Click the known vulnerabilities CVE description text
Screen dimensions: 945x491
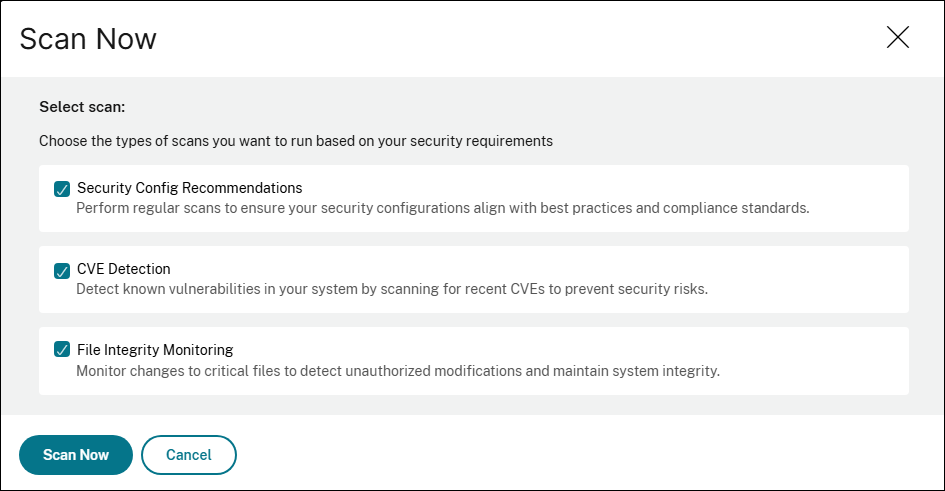tap(393, 289)
